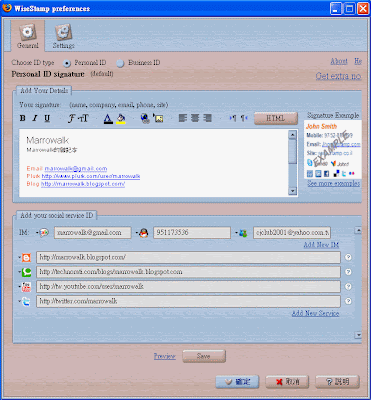Click the QQ penguin IM icon

[x=144, y=233]
